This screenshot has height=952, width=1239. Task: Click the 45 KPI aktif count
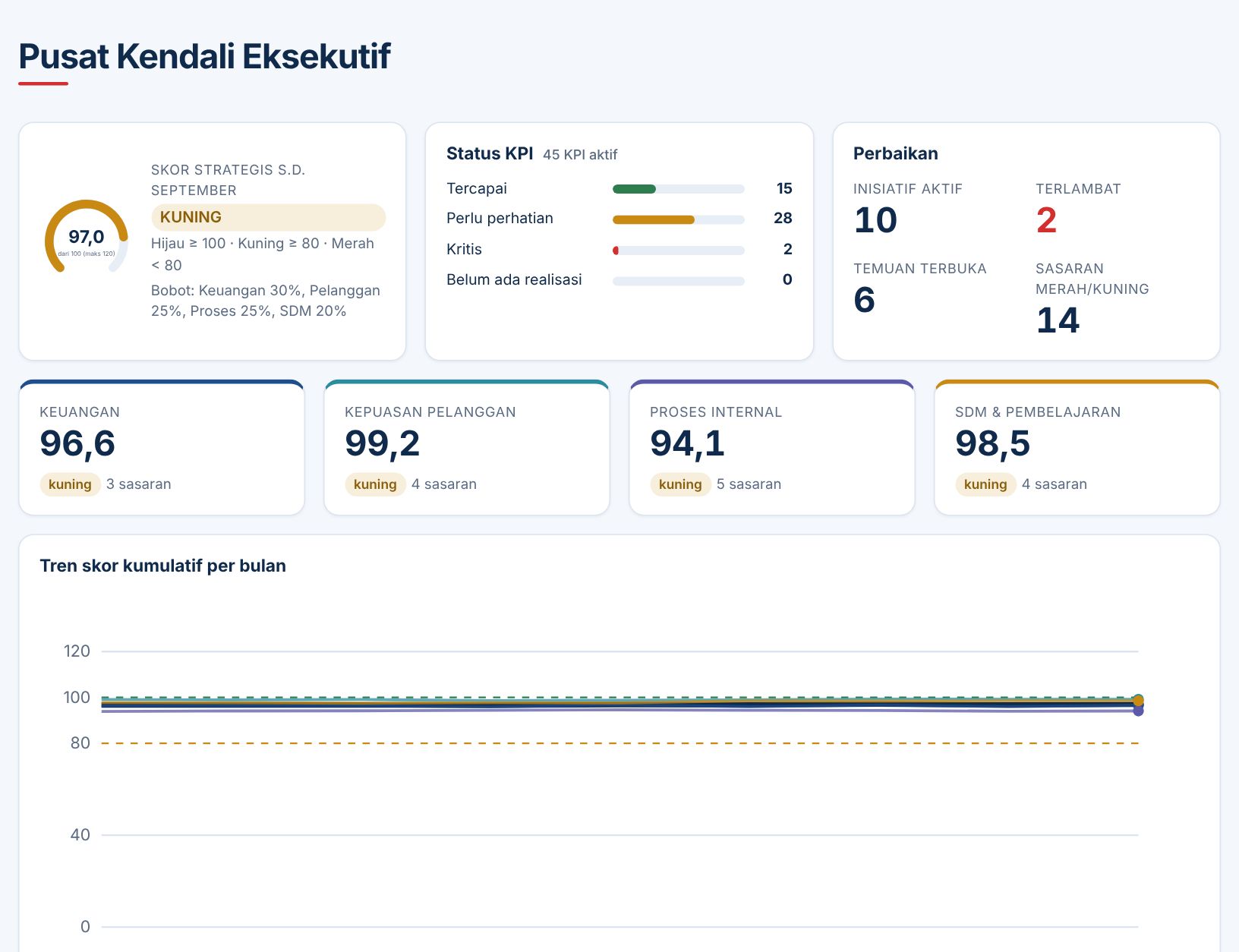tap(580, 155)
